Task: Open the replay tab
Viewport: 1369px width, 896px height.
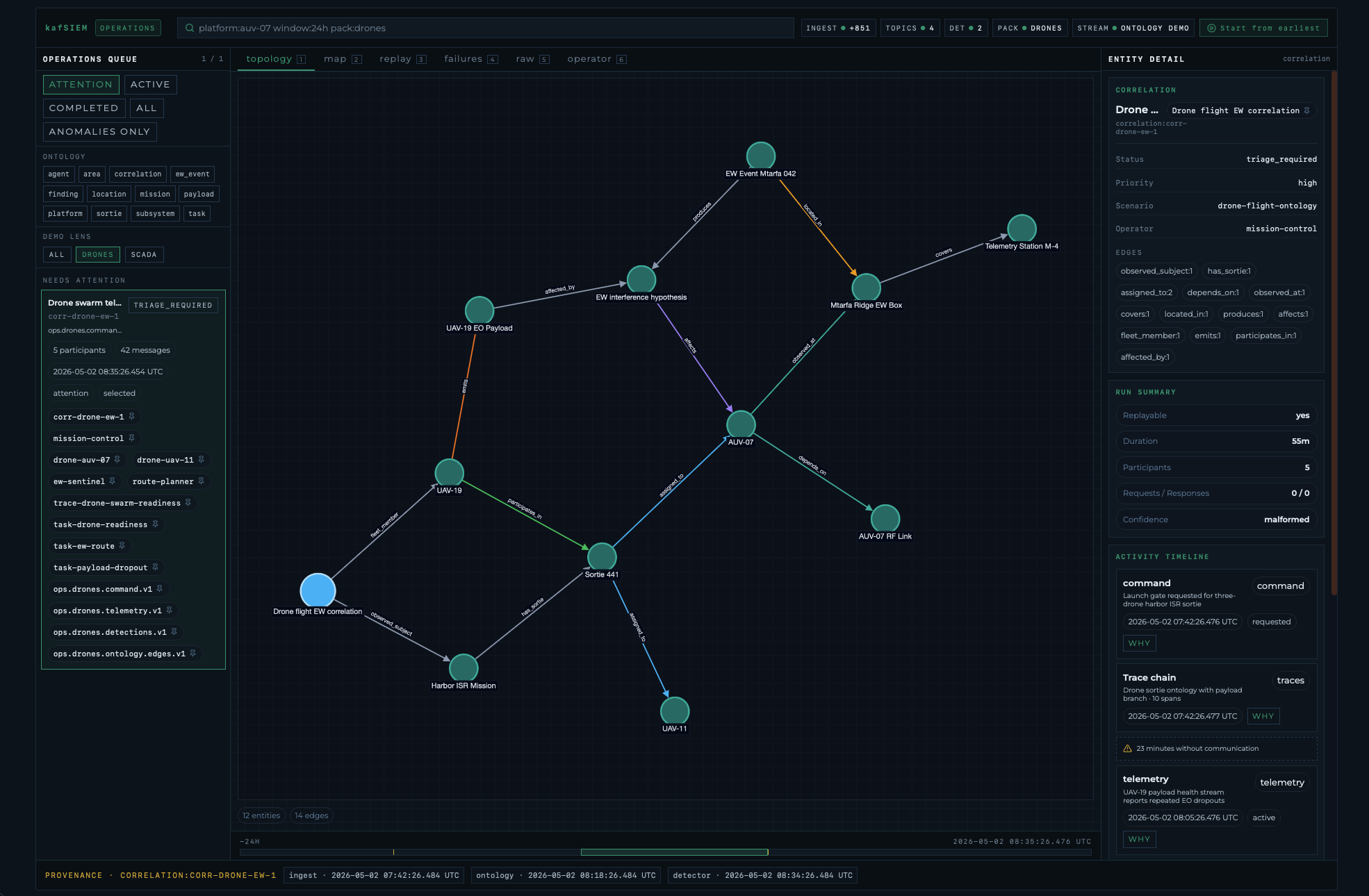Action: (x=403, y=59)
